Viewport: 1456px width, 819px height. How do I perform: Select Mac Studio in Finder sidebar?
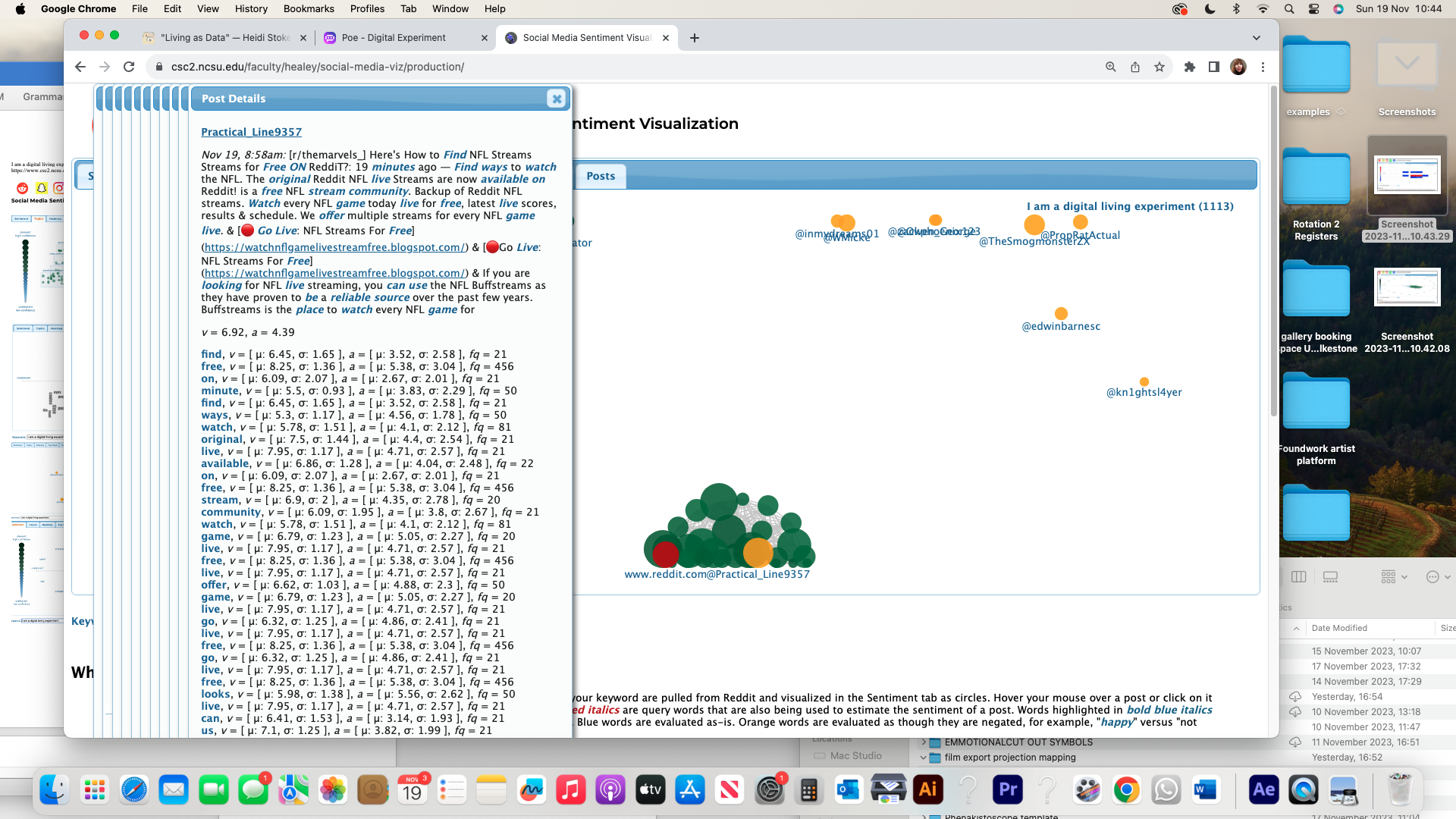(847, 756)
